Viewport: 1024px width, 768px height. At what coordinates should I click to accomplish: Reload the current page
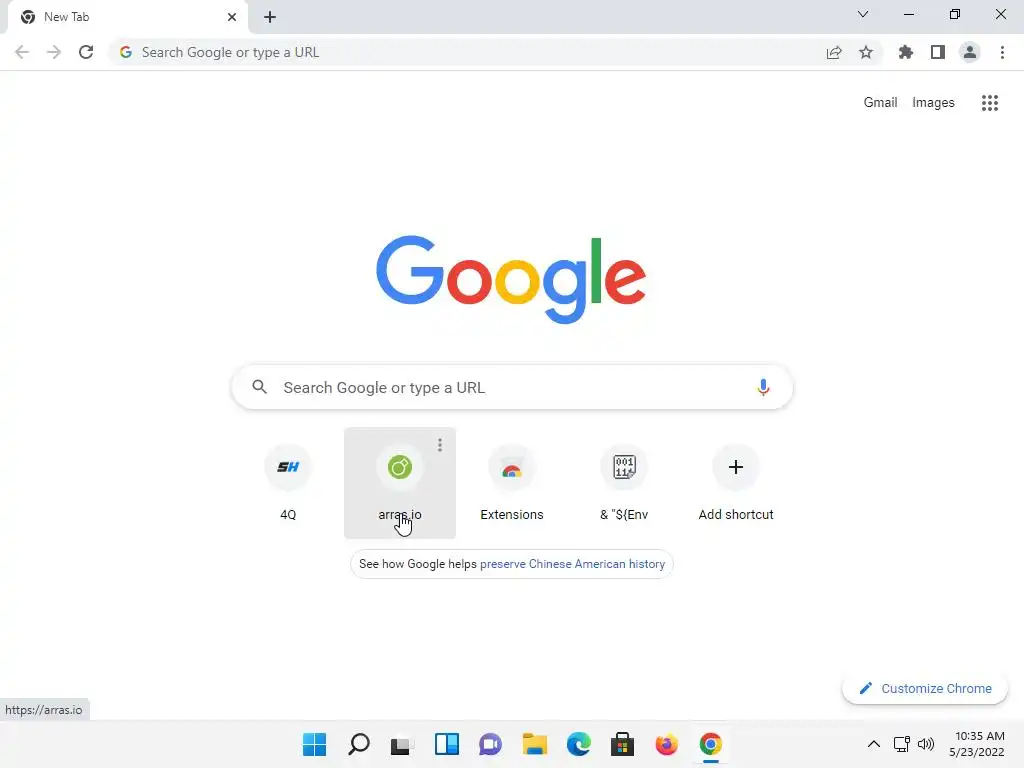pyautogui.click(x=86, y=52)
